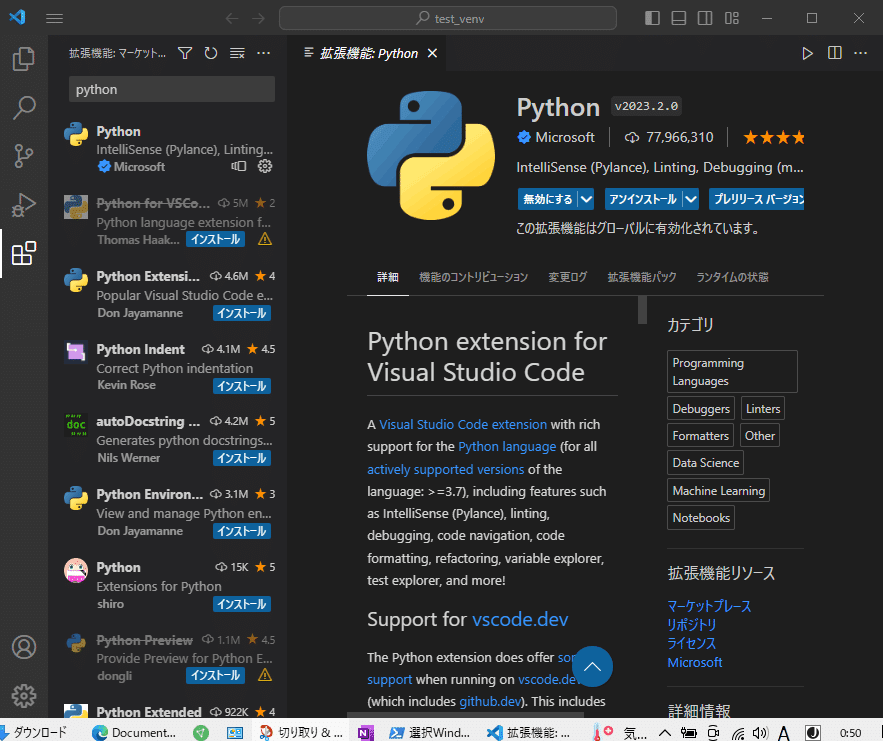Viewport: 883px width, 741px height.
Task: Open the リポジトリ resource link
Action: coord(692,625)
